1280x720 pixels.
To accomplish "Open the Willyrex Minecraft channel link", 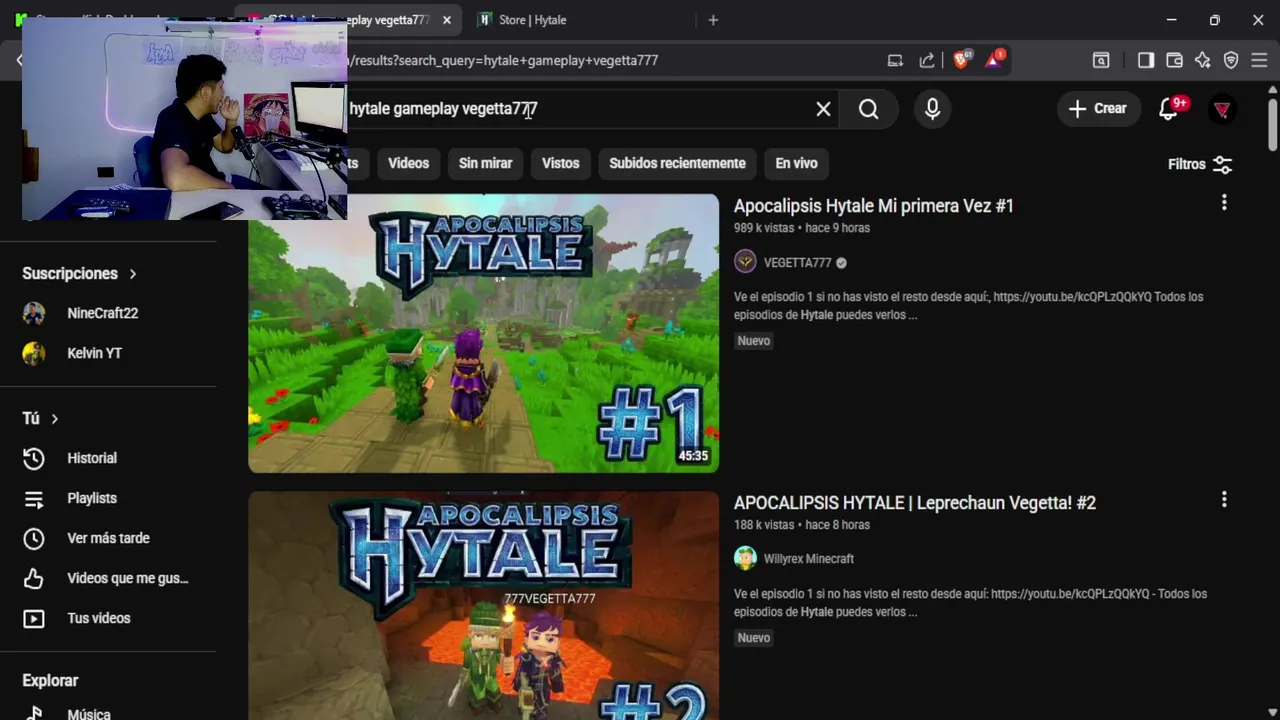I will tap(808, 559).
